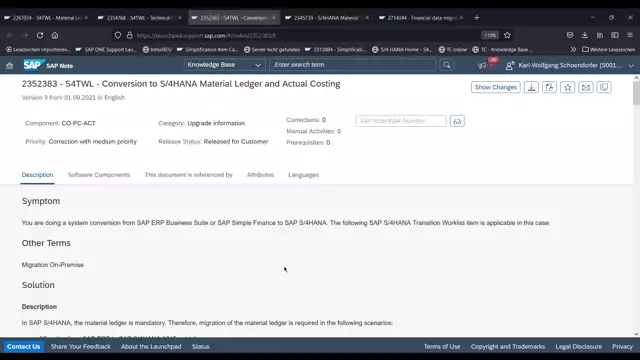Open S/4 HANA Home bookmark
Viewport: 640px width, 360px height.
(402, 49)
